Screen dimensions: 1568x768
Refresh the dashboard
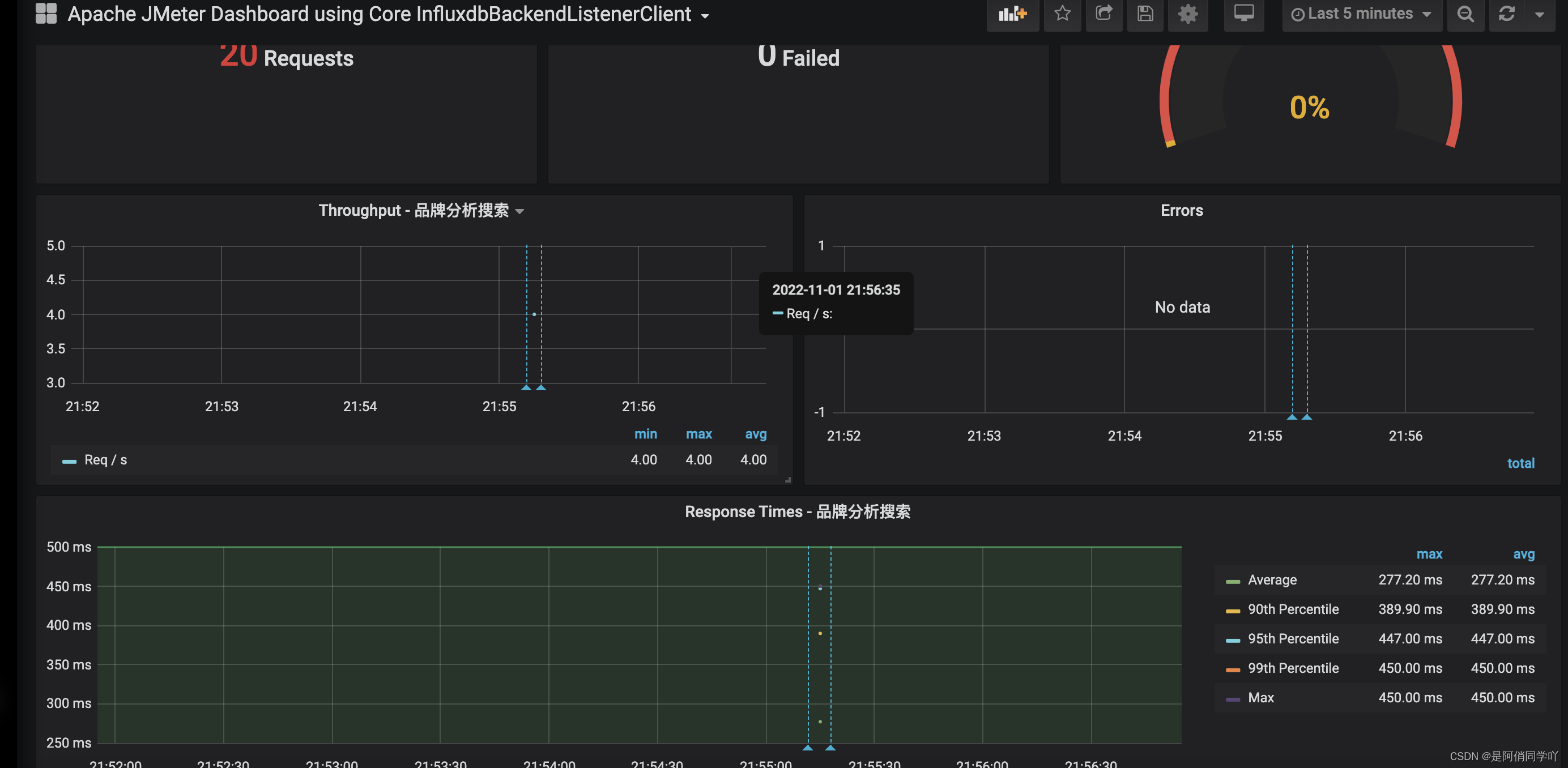(x=1506, y=14)
